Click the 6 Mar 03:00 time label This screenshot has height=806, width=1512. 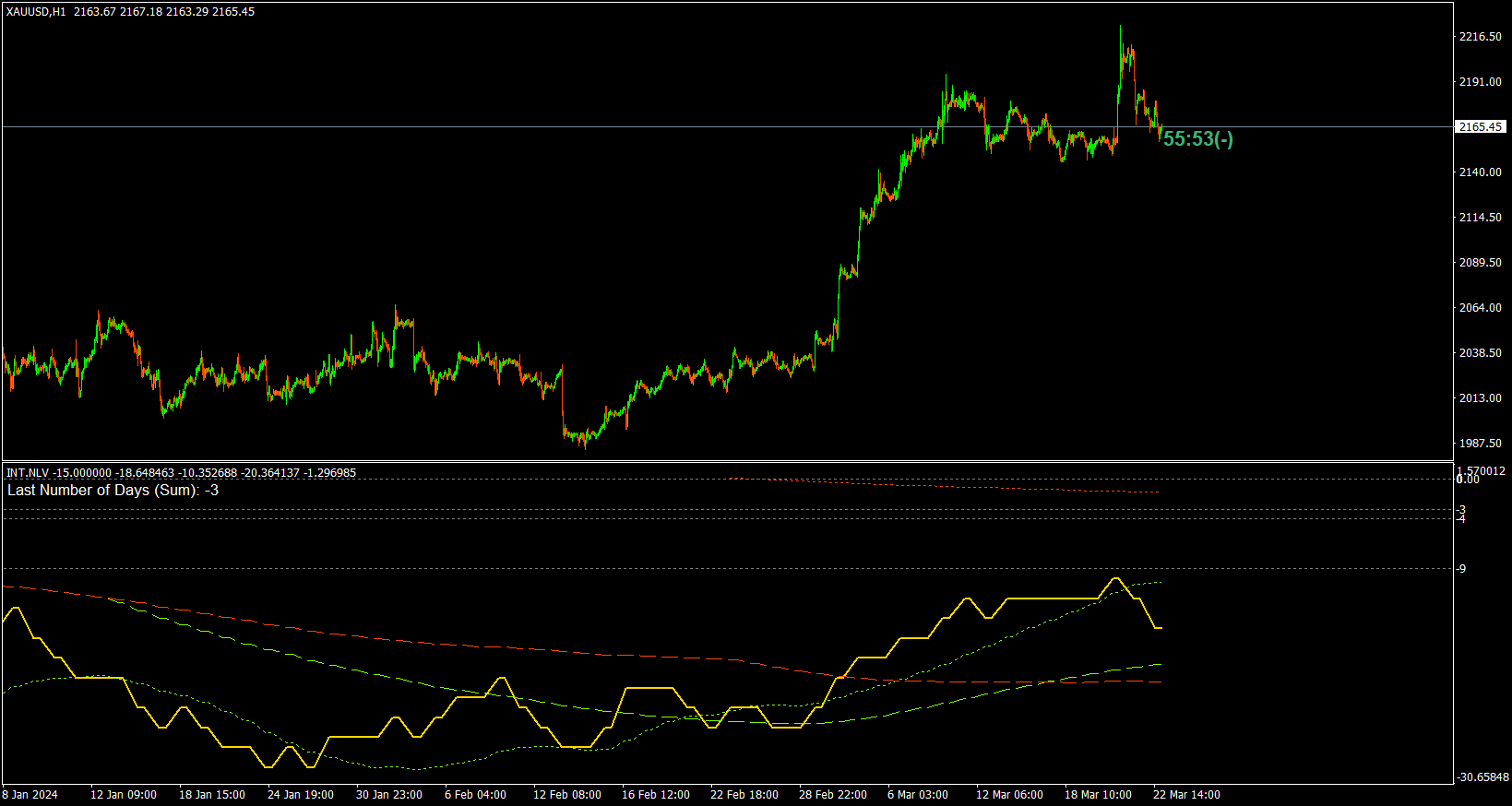click(918, 795)
